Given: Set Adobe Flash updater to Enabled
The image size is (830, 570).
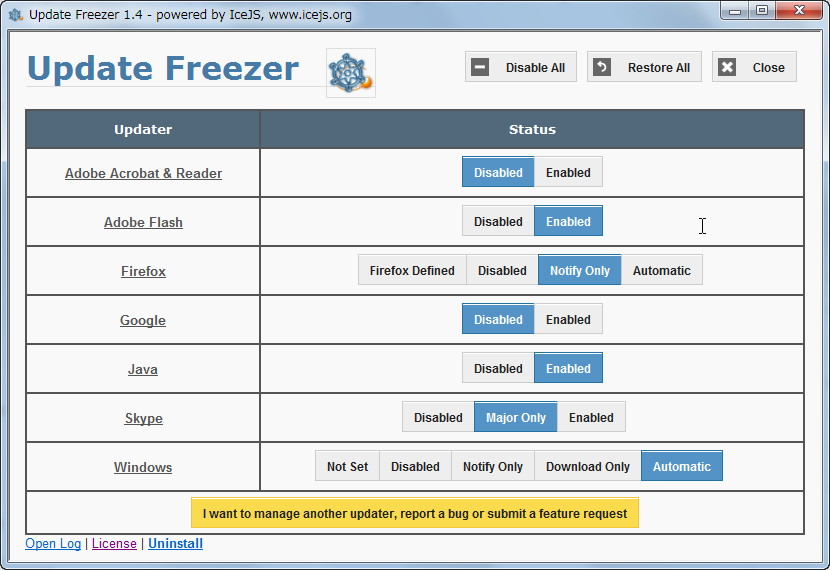Looking at the screenshot, I should (x=568, y=221).
